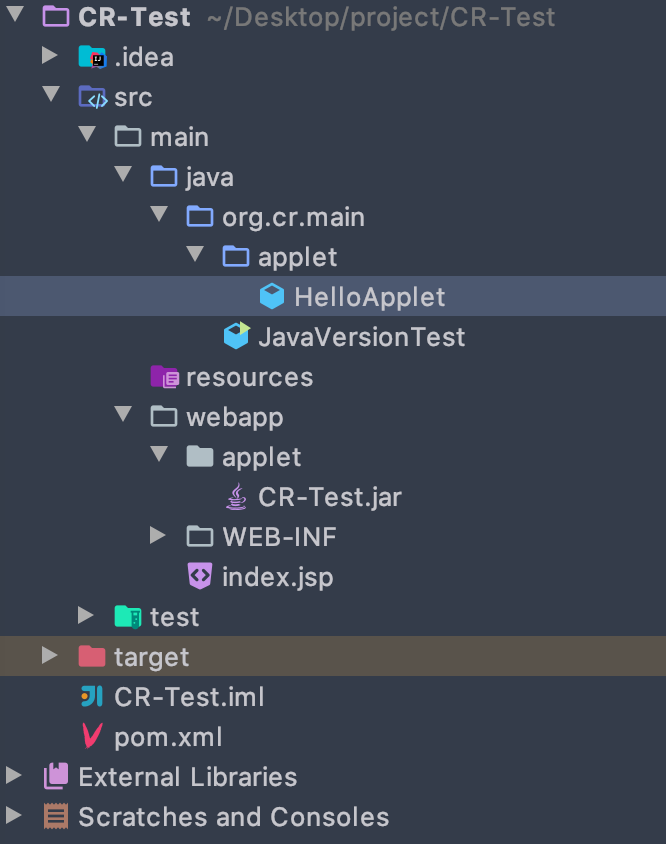Click the JavaVersionTest runnable class icon
The image size is (666, 844).
click(236, 336)
